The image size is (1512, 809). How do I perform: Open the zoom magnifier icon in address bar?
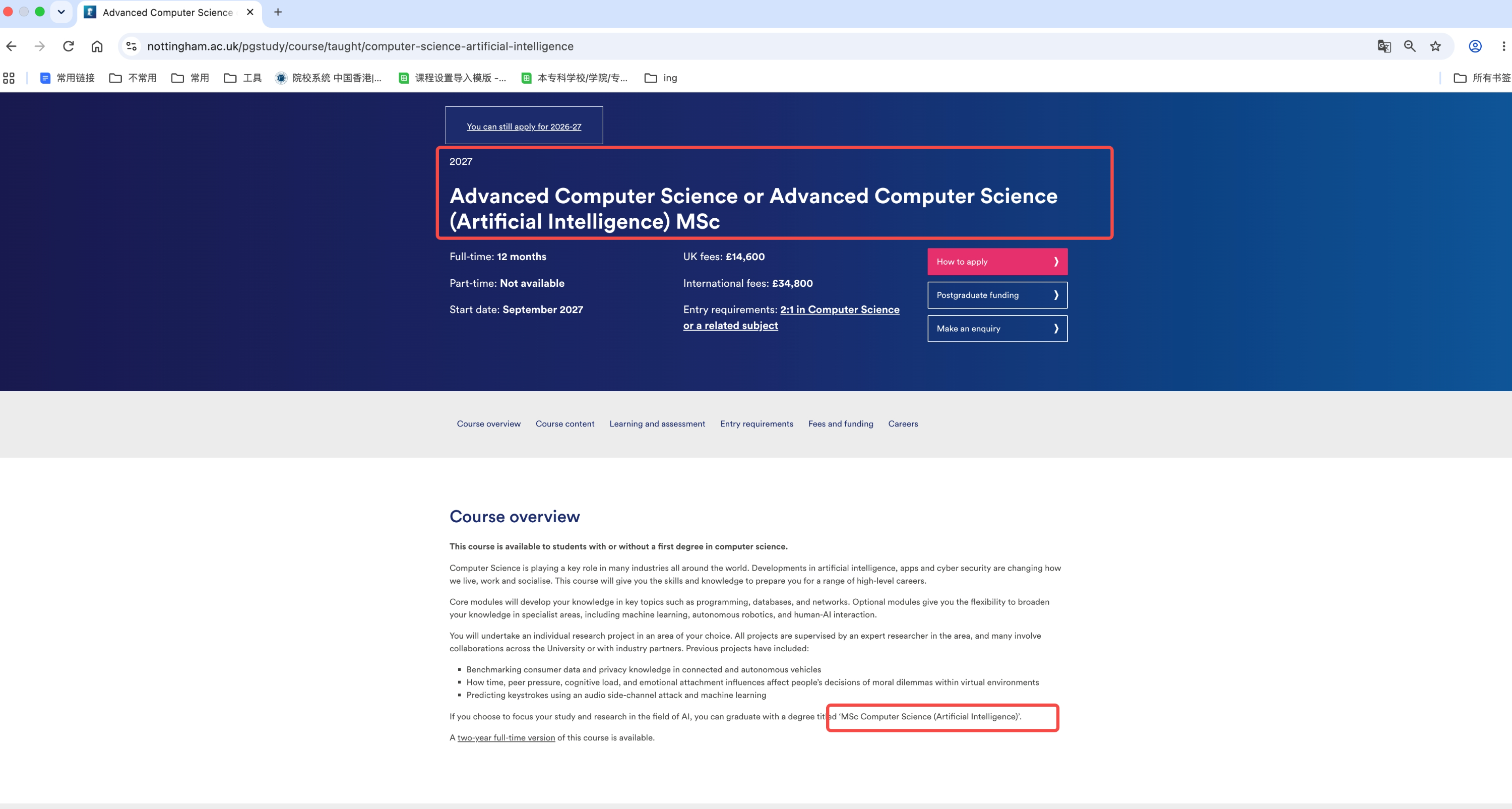coord(1410,46)
